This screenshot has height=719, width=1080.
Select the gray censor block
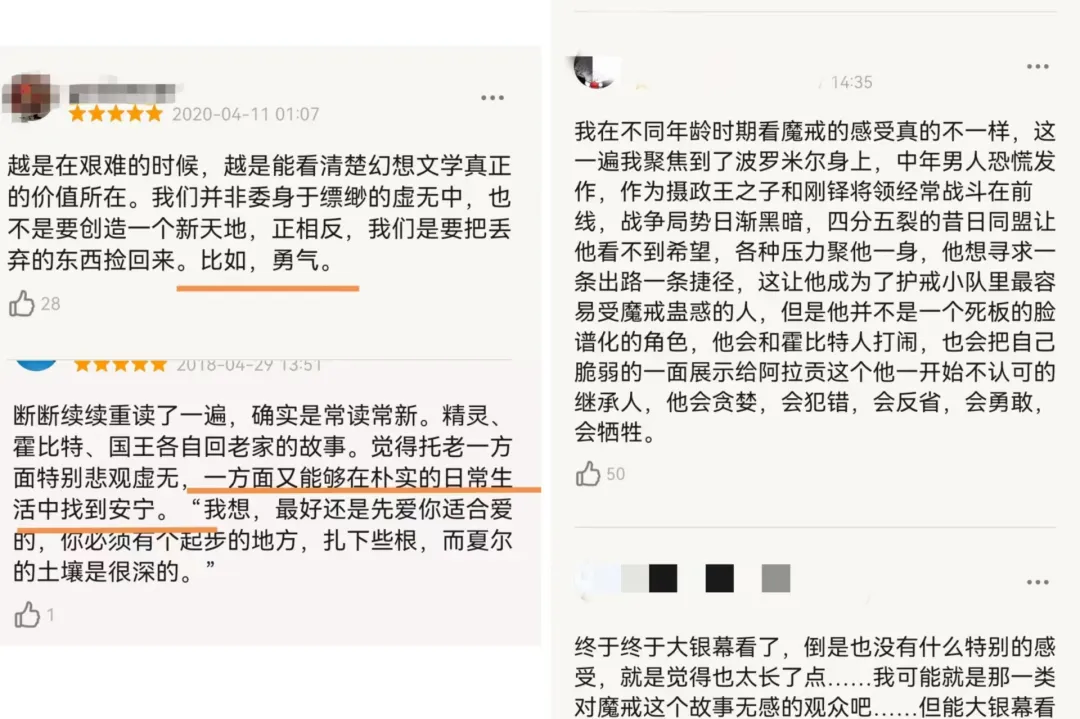pyautogui.click(x=776, y=579)
